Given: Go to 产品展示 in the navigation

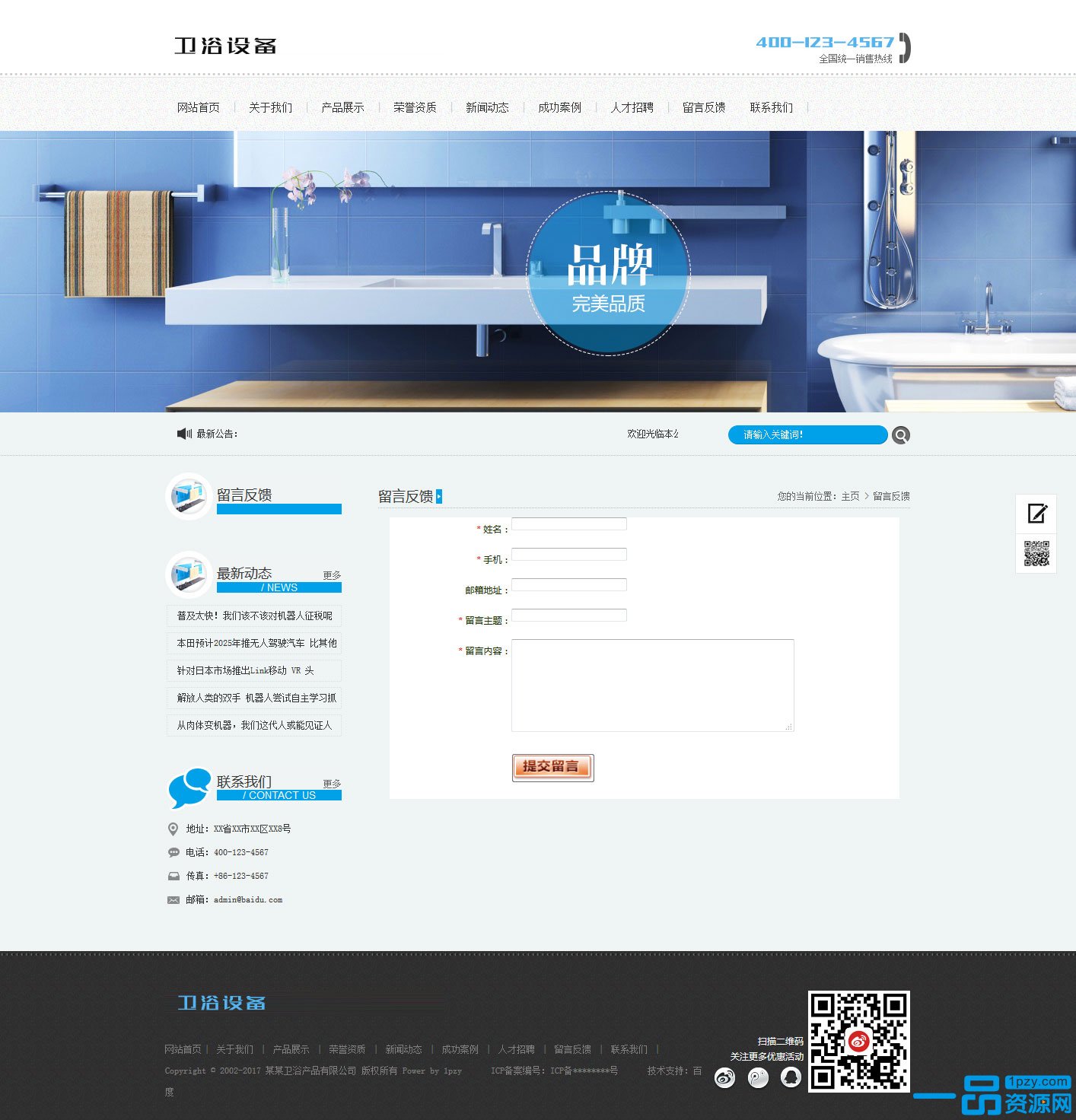Looking at the screenshot, I should click(343, 107).
